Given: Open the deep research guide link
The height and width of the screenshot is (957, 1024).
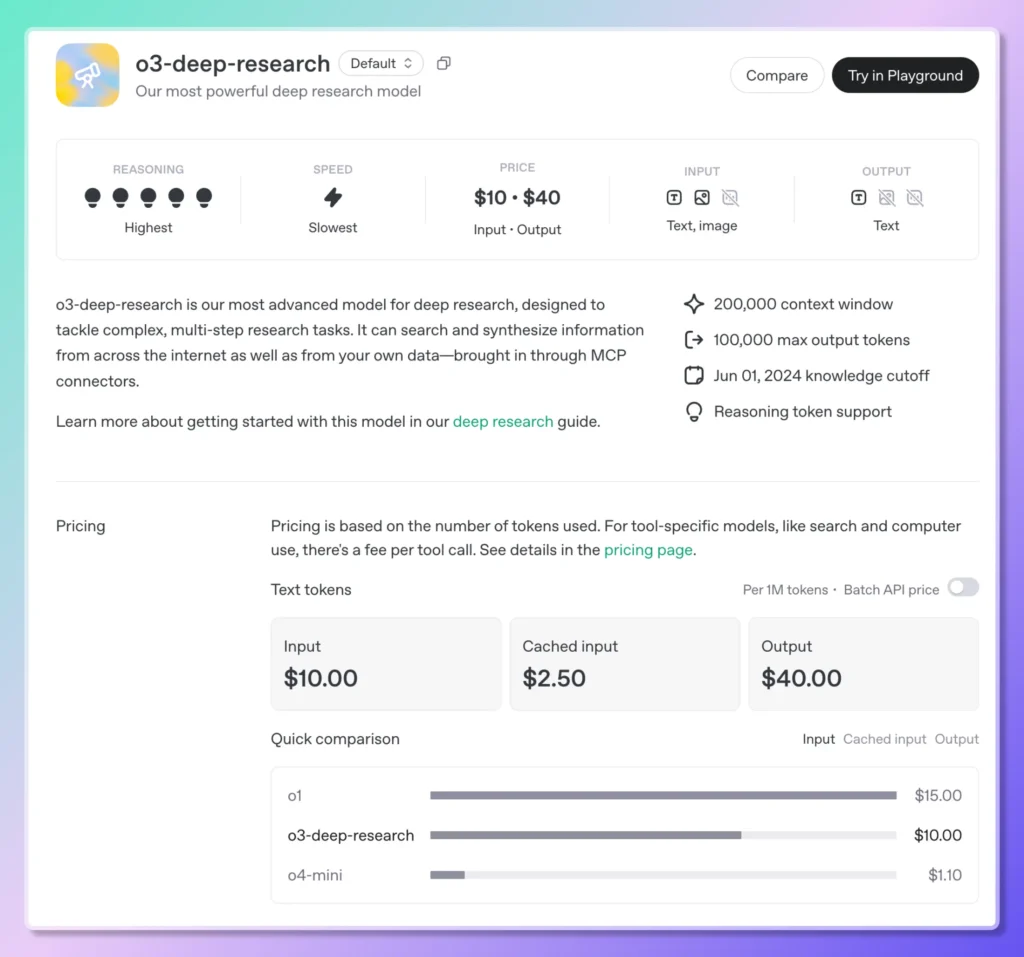Looking at the screenshot, I should coord(502,422).
